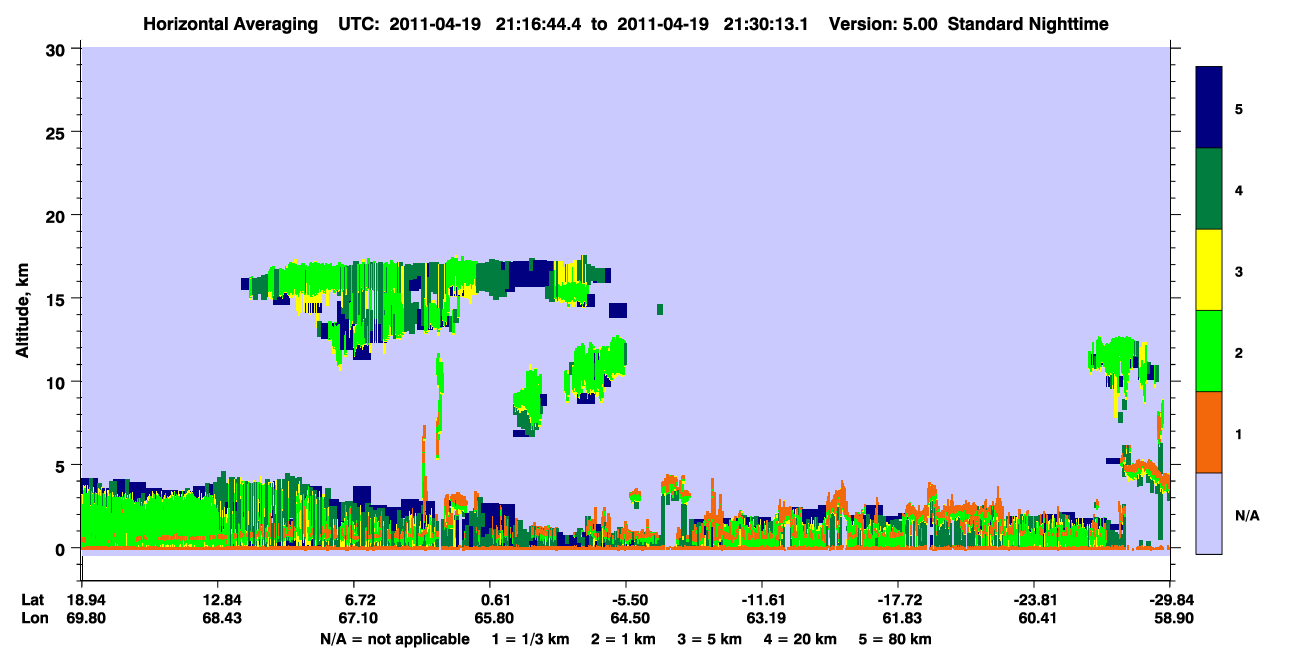Click the longitude value 58.90
The width and height of the screenshot is (1300, 667).
[1172, 618]
